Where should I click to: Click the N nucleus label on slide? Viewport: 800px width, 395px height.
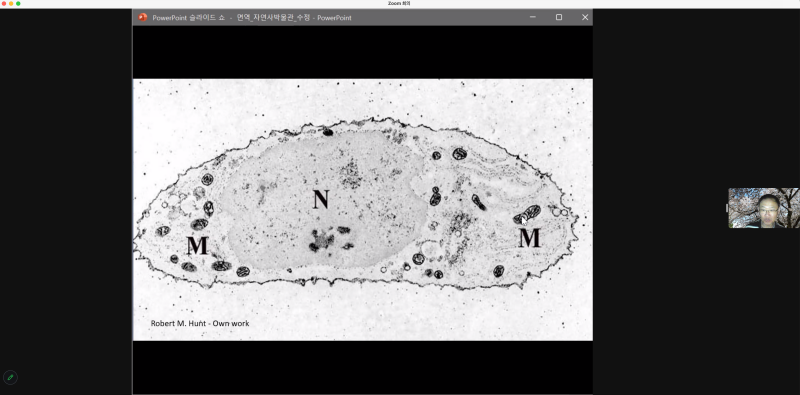(x=321, y=200)
